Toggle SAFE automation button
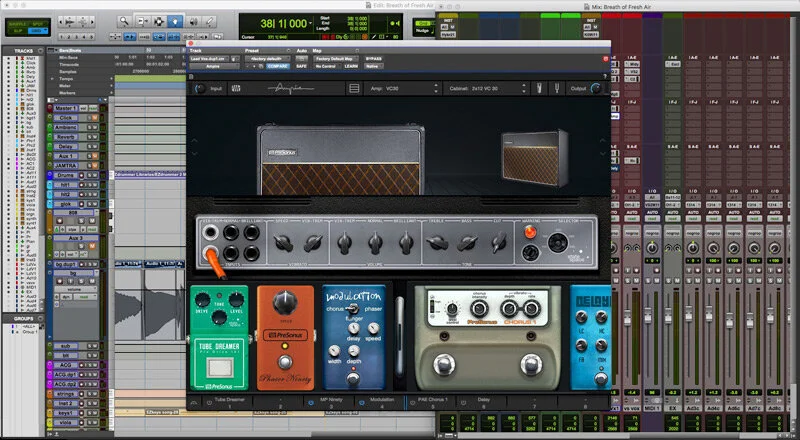The height and width of the screenshot is (440, 800). tap(302, 66)
